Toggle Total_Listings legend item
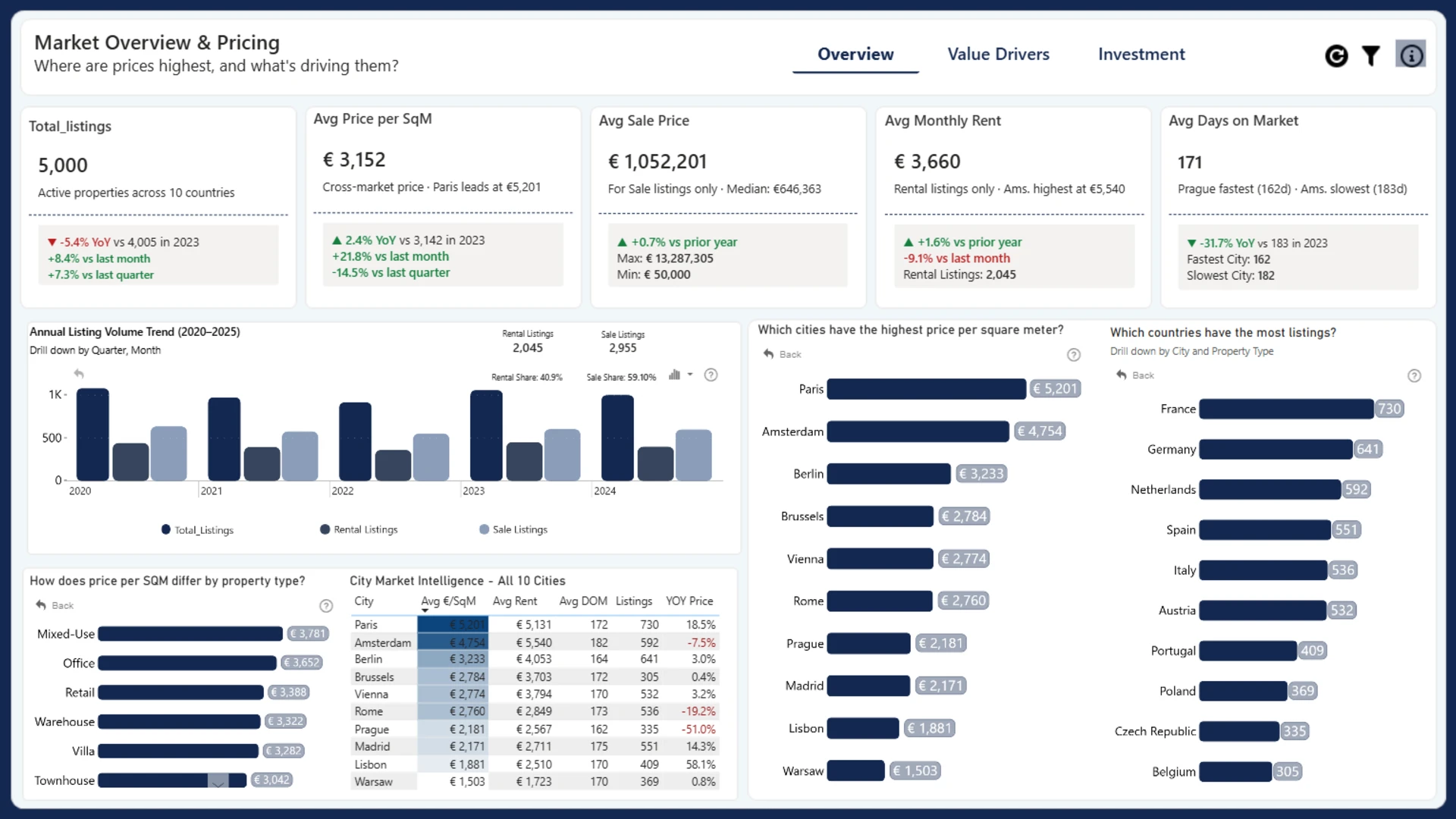 point(197,530)
